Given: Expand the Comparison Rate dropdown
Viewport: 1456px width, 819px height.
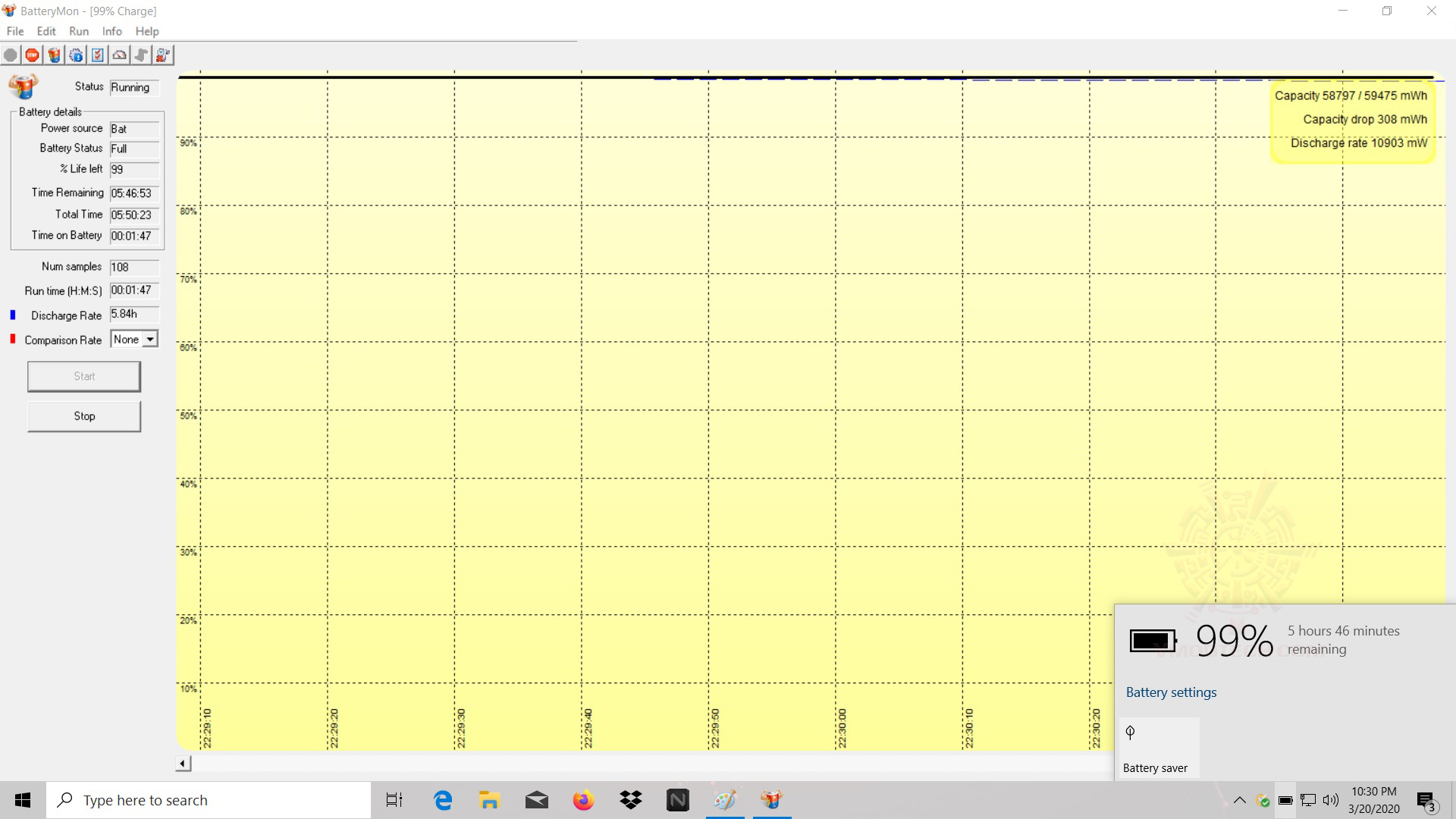Looking at the screenshot, I should tap(150, 340).
